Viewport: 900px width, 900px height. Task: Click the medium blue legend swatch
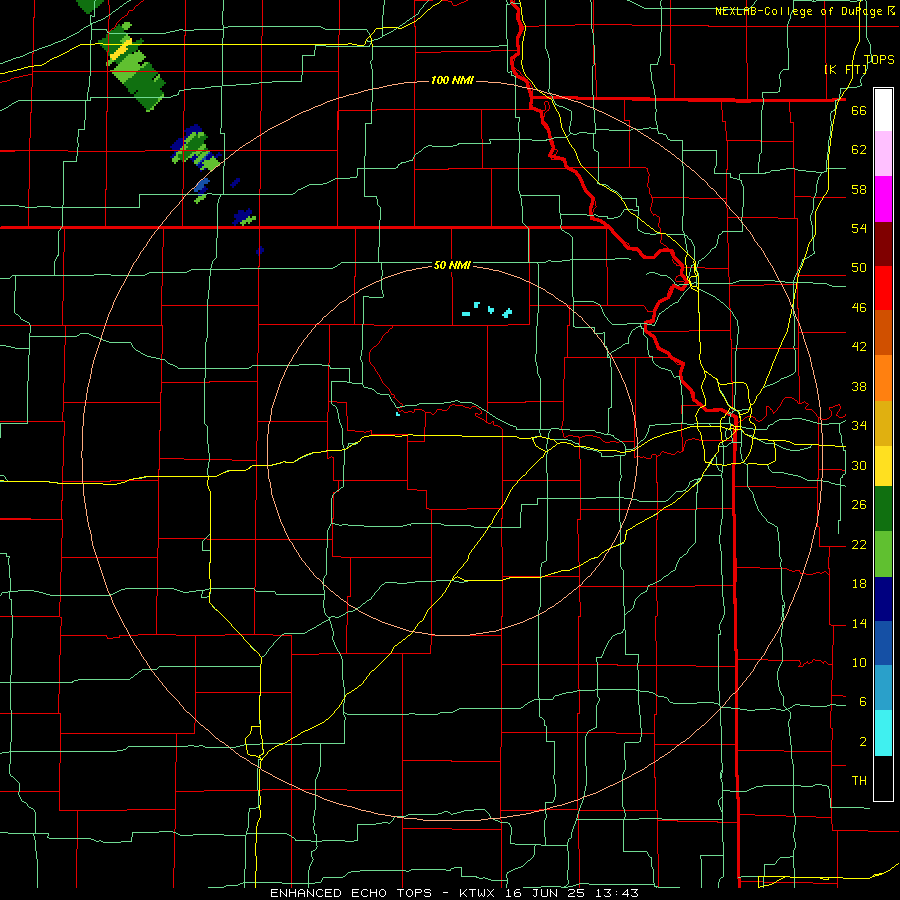(x=883, y=643)
